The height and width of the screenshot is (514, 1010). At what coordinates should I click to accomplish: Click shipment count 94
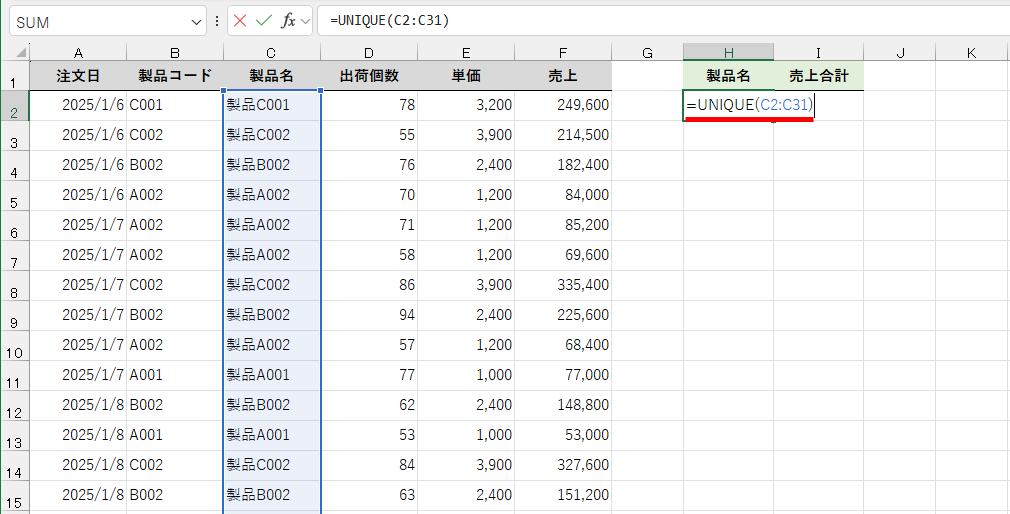point(369,316)
